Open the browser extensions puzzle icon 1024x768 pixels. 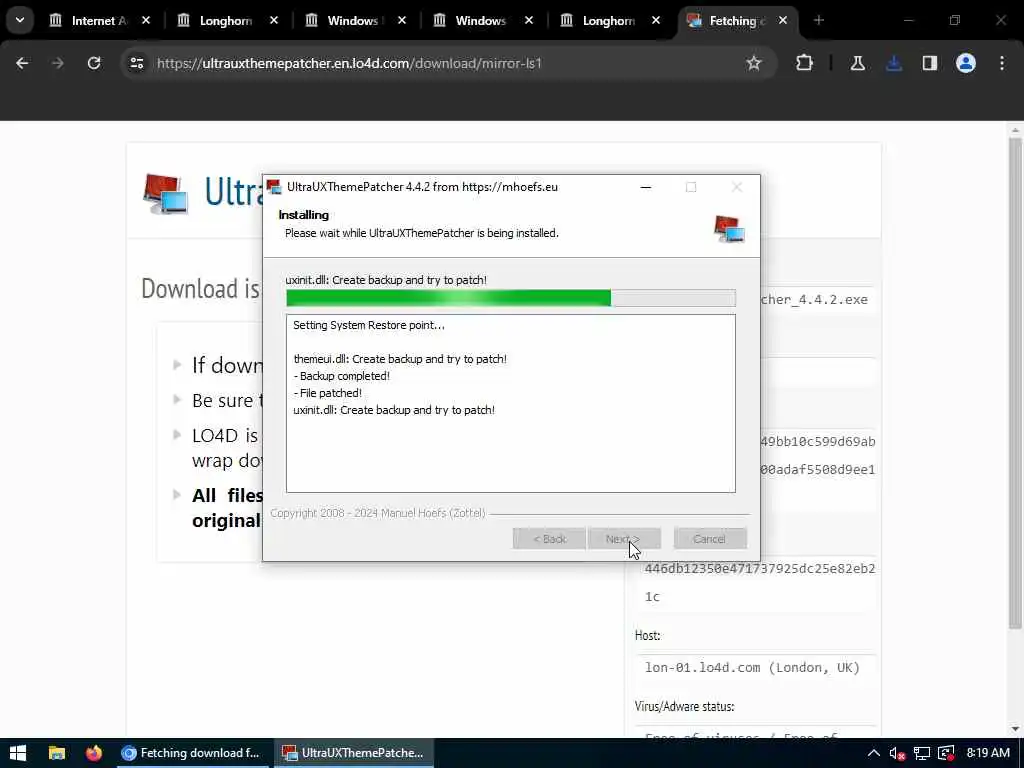[x=805, y=63]
